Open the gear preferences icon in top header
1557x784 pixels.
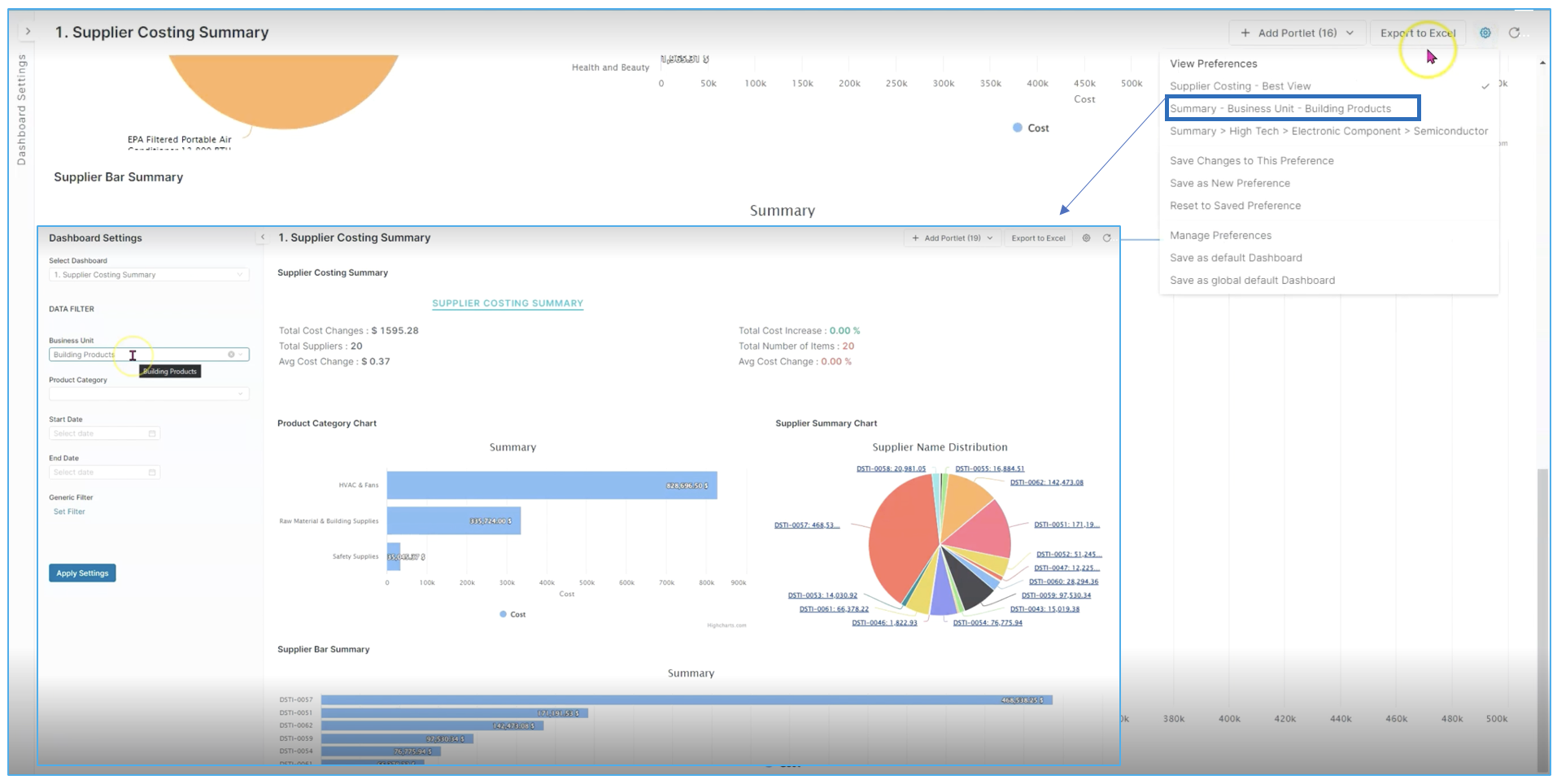(x=1485, y=33)
